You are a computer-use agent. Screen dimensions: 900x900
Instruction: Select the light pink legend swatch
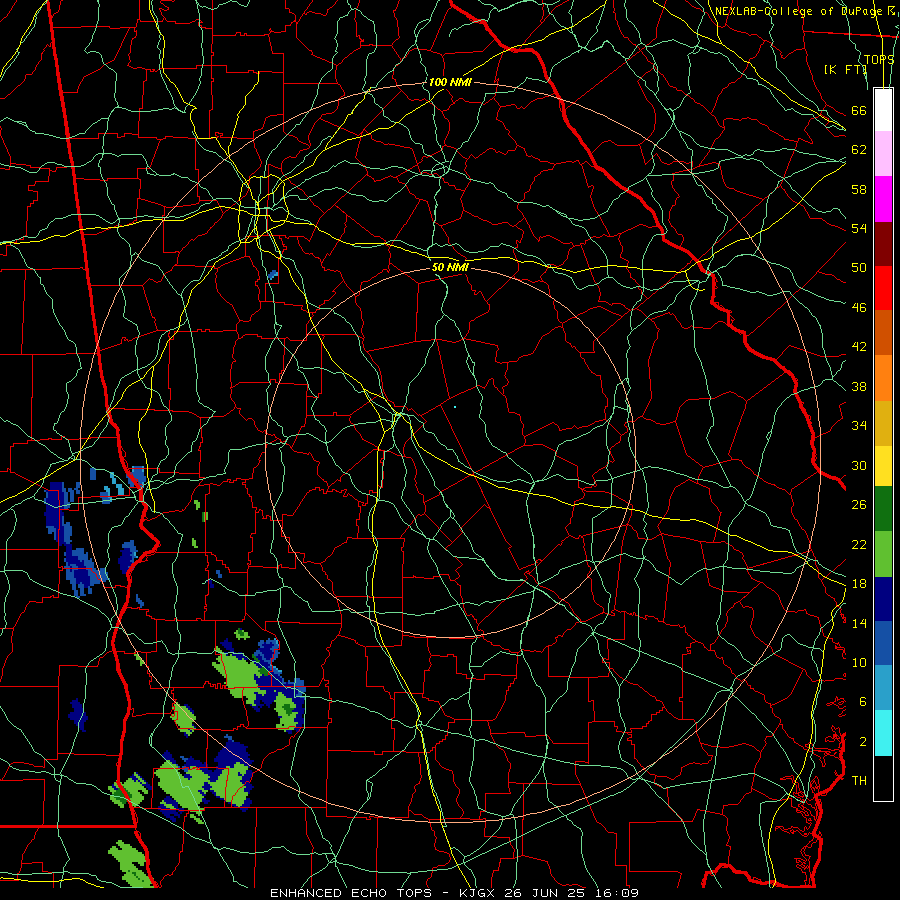click(883, 154)
